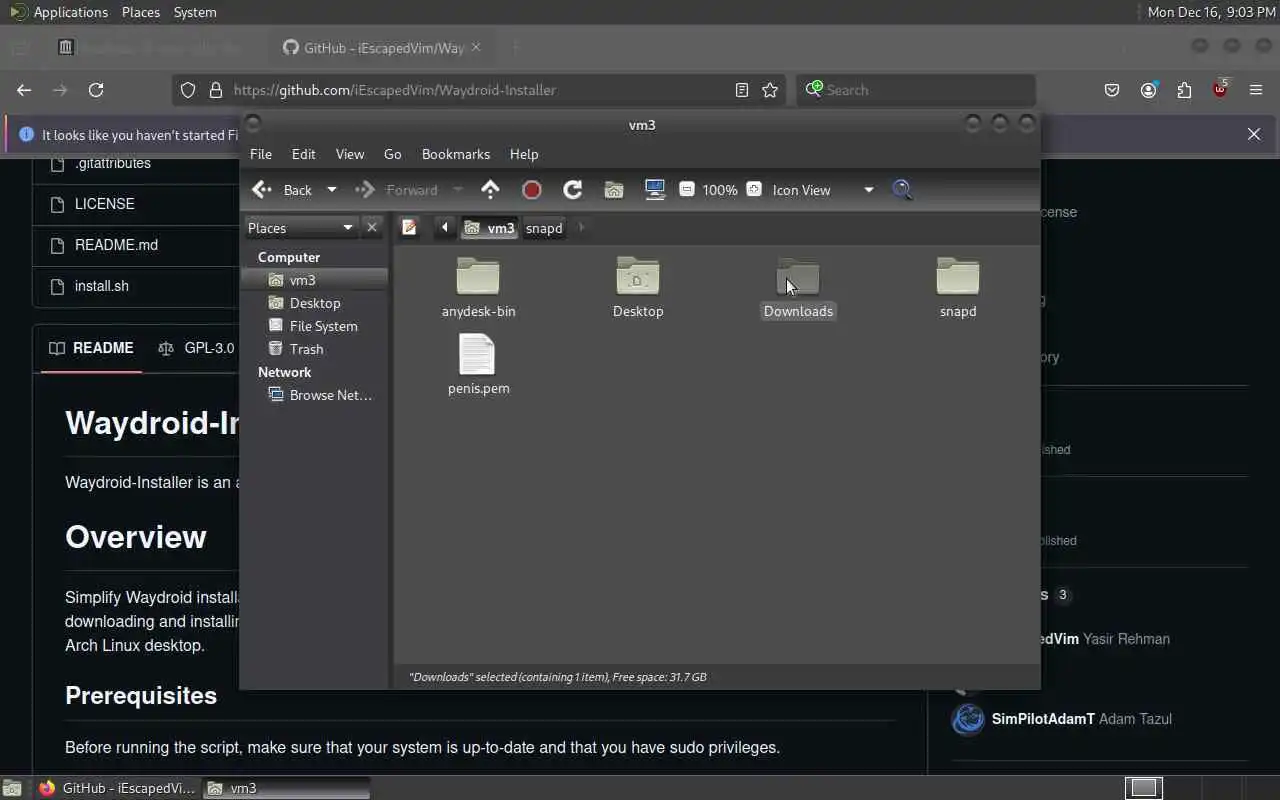Toggle text-based location entry
Viewport: 1280px width, 800px height.
pyautogui.click(x=409, y=228)
